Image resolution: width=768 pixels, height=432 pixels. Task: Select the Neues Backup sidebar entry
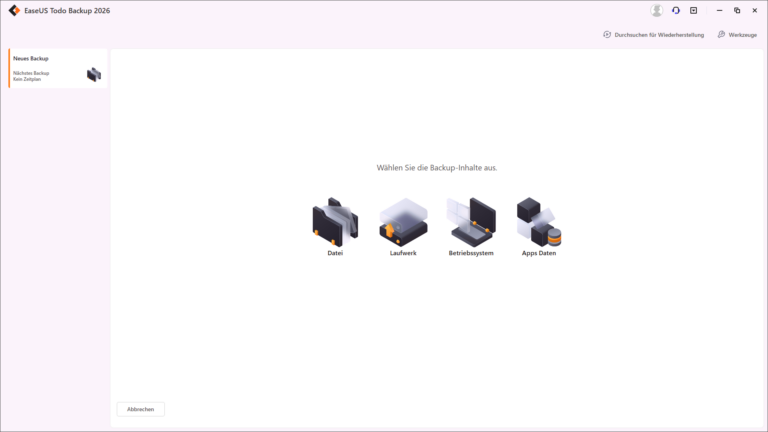(58, 68)
